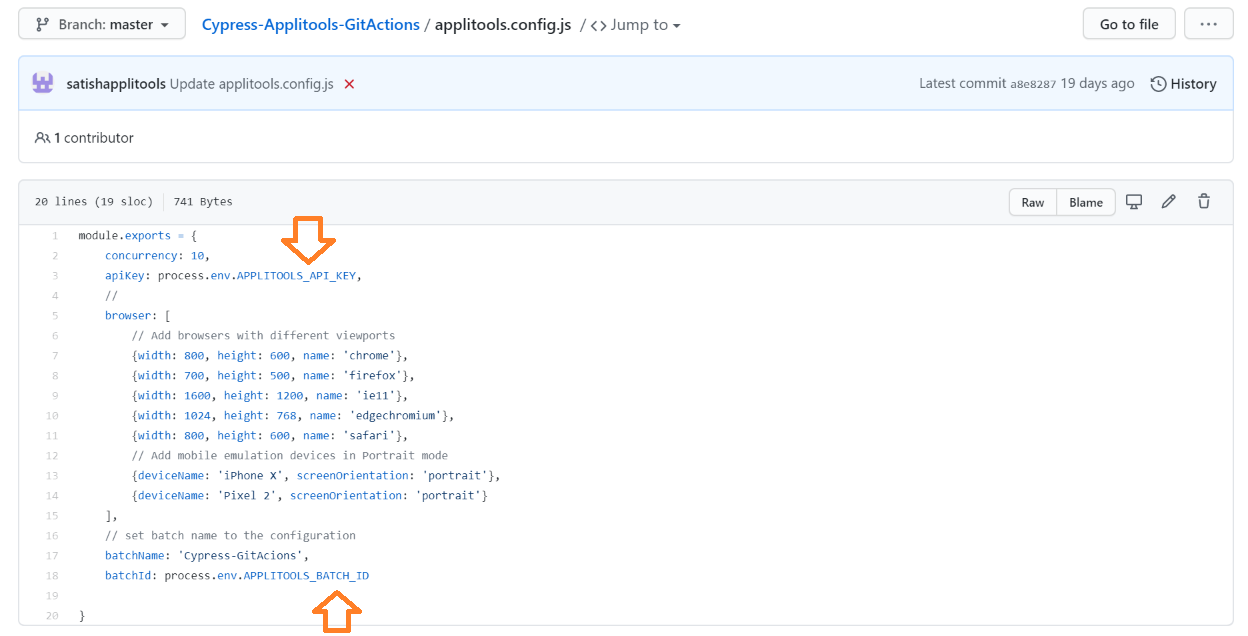This screenshot has width=1248, height=636.
Task: Click line number 18 in the gutter
Action: pyautogui.click(x=52, y=576)
